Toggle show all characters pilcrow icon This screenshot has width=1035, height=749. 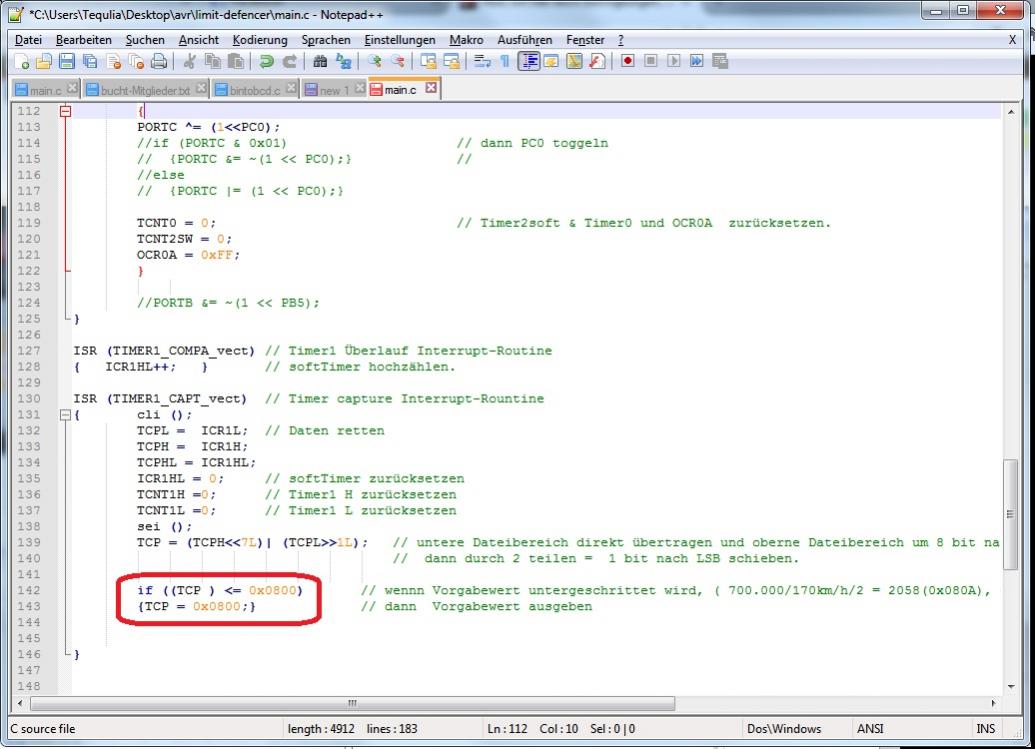pos(505,62)
